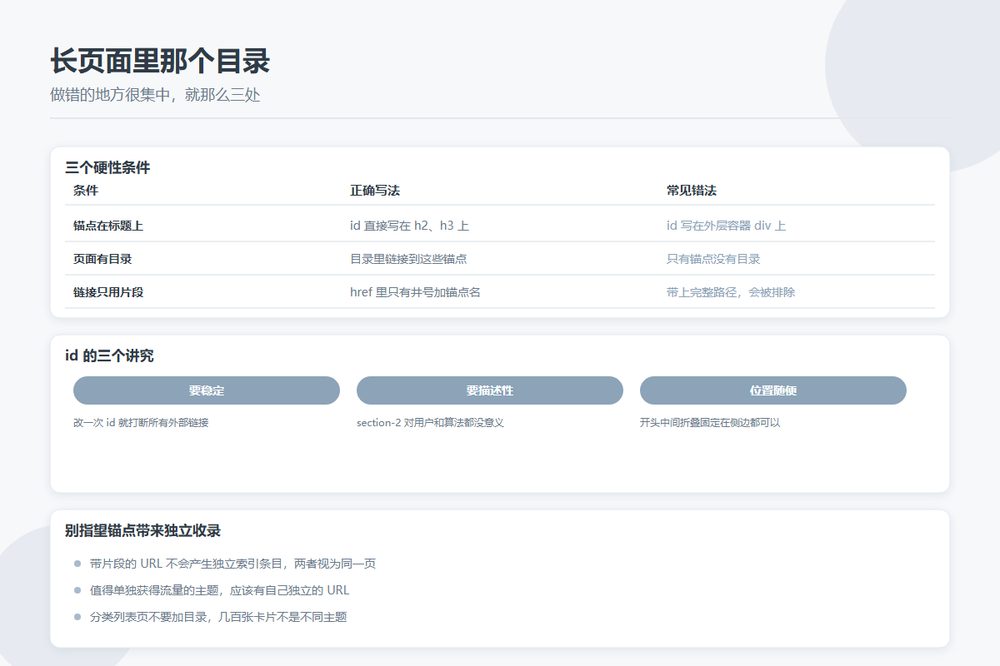Click text 开头中间折叠固定在侧边都可以

tap(710, 422)
